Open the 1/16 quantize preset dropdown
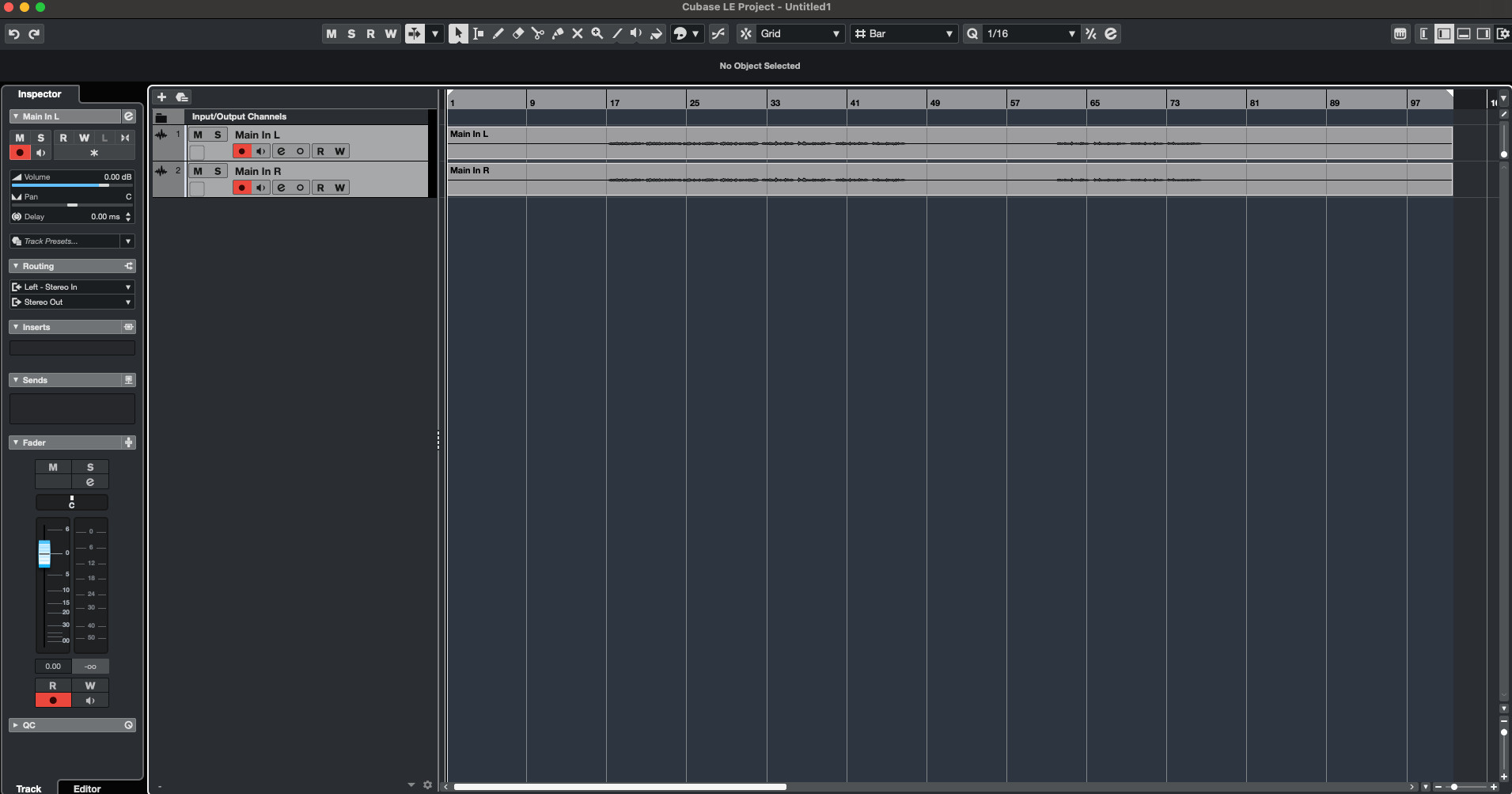This screenshot has width=1512, height=794. (1030, 33)
